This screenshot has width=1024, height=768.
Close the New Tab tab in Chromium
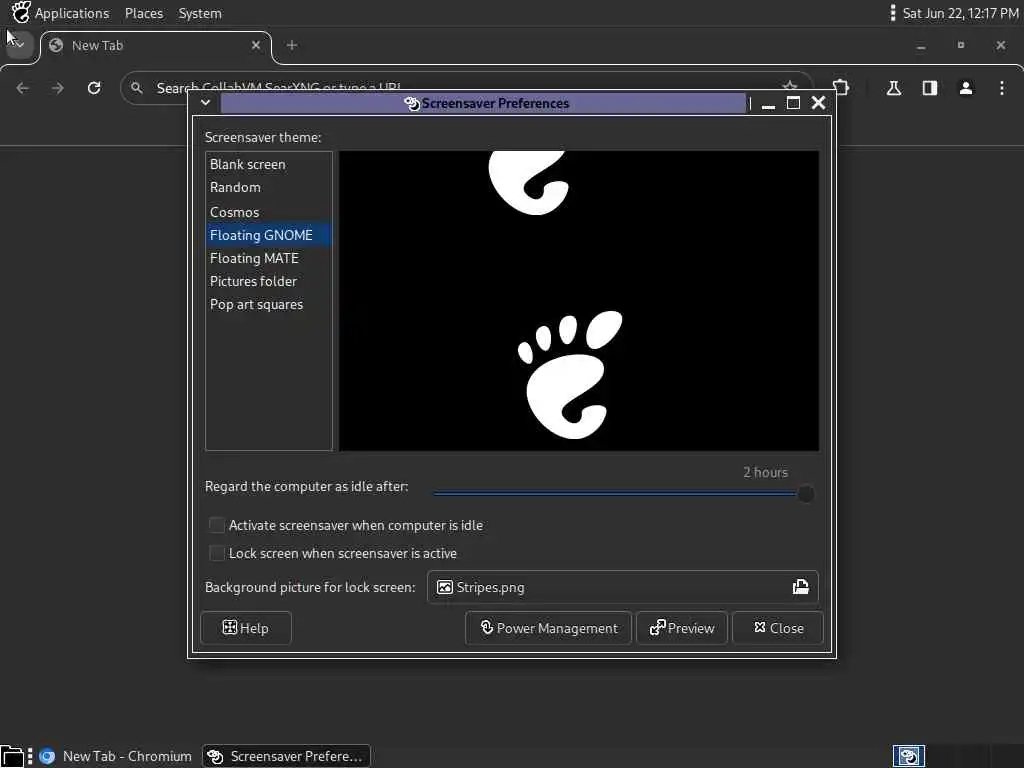coord(256,45)
